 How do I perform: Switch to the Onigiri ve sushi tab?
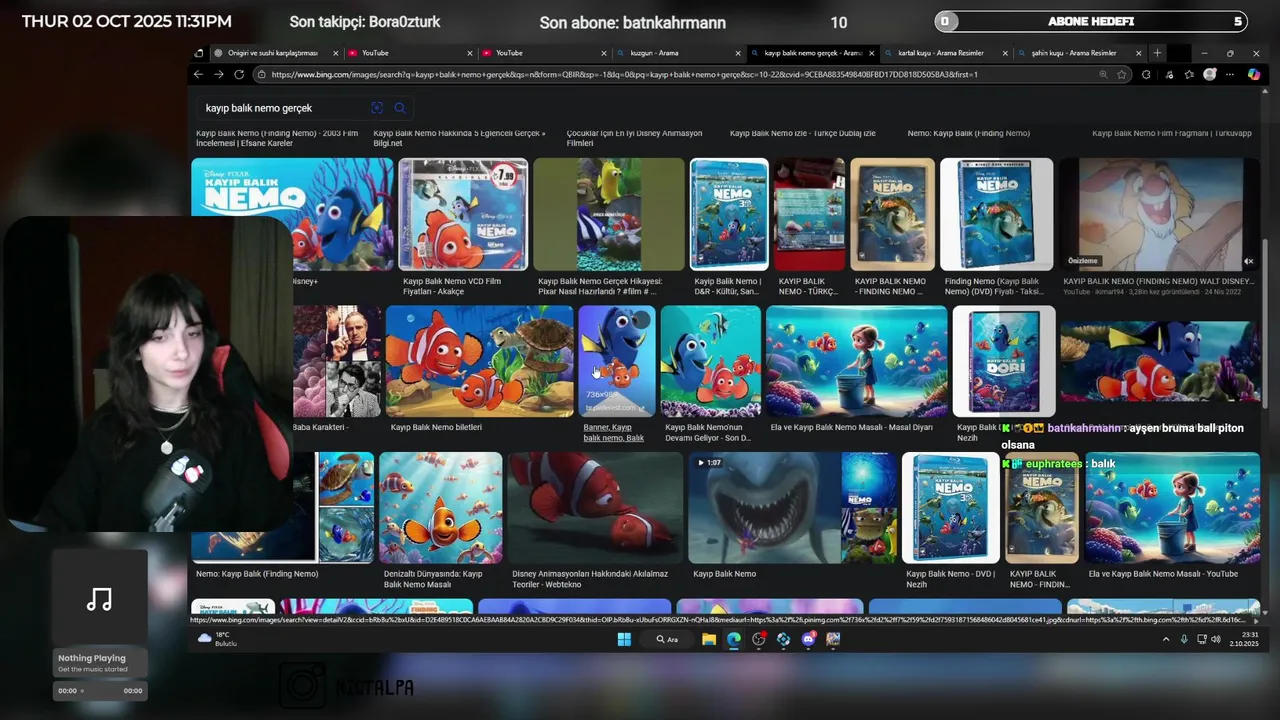coord(273,53)
